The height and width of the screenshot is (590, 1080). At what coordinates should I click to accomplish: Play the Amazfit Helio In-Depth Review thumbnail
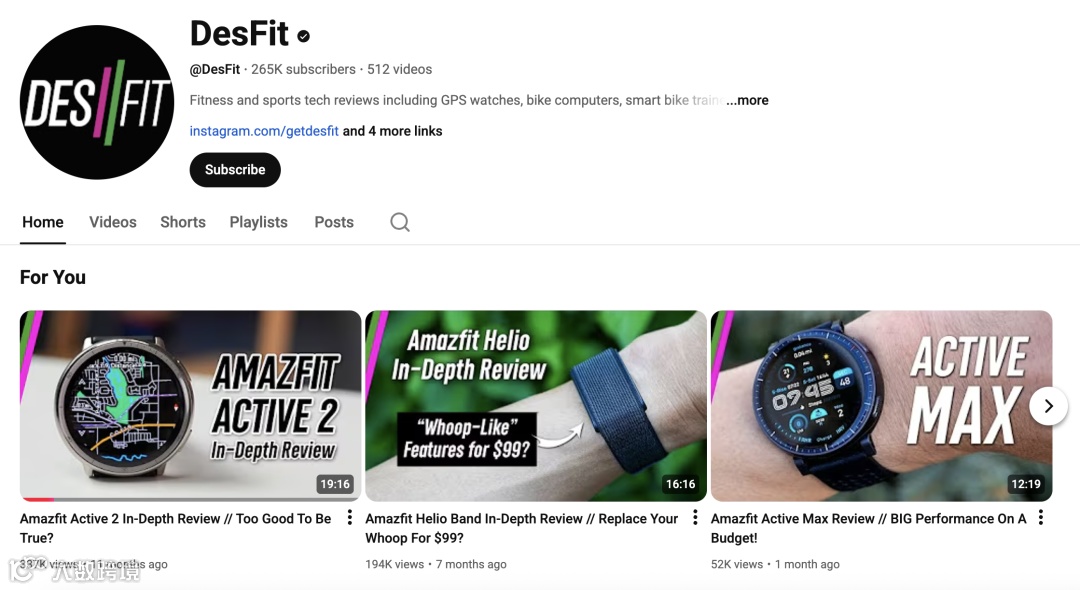point(536,405)
